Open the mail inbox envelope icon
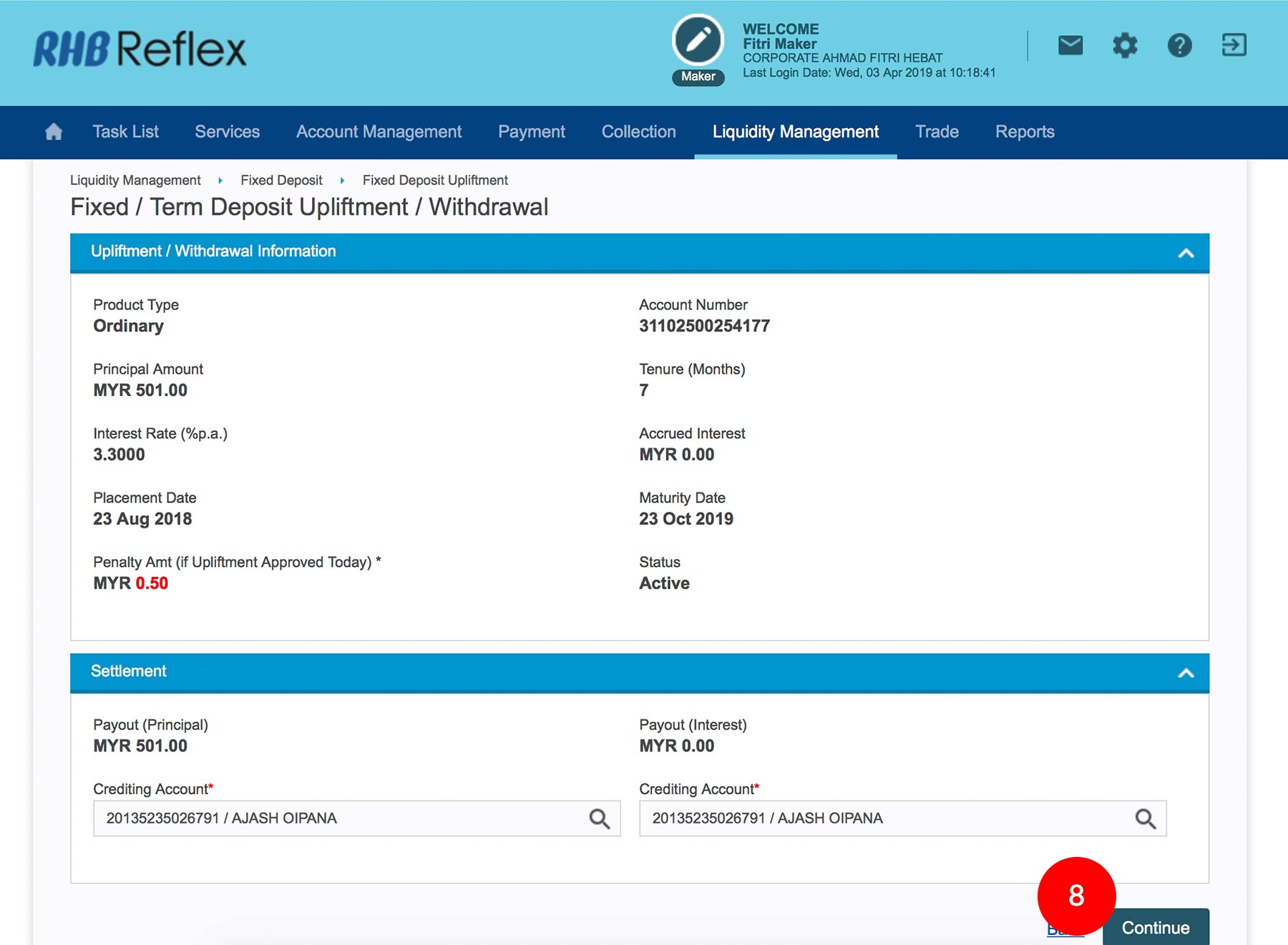The image size is (1288, 945). (x=1070, y=46)
